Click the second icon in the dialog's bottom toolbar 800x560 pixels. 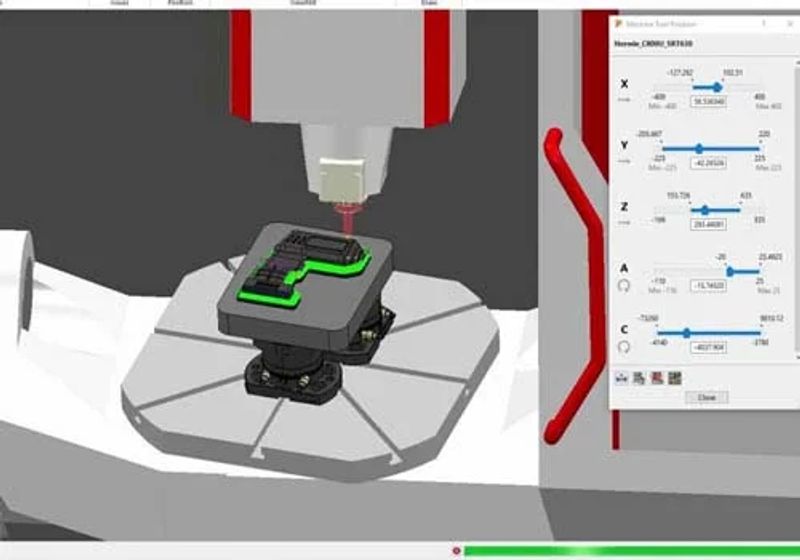[639, 378]
